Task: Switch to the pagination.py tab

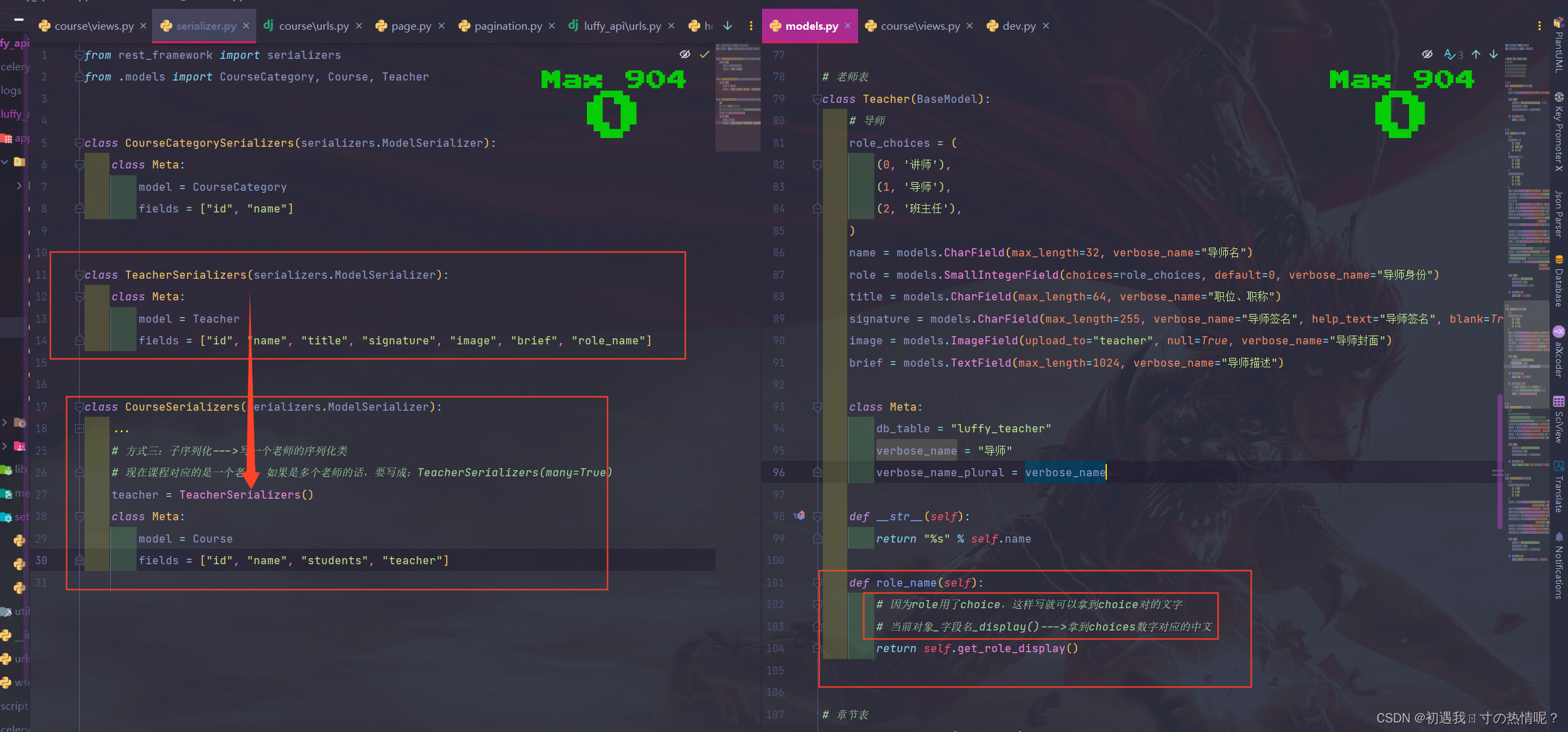Action: click(507, 26)
